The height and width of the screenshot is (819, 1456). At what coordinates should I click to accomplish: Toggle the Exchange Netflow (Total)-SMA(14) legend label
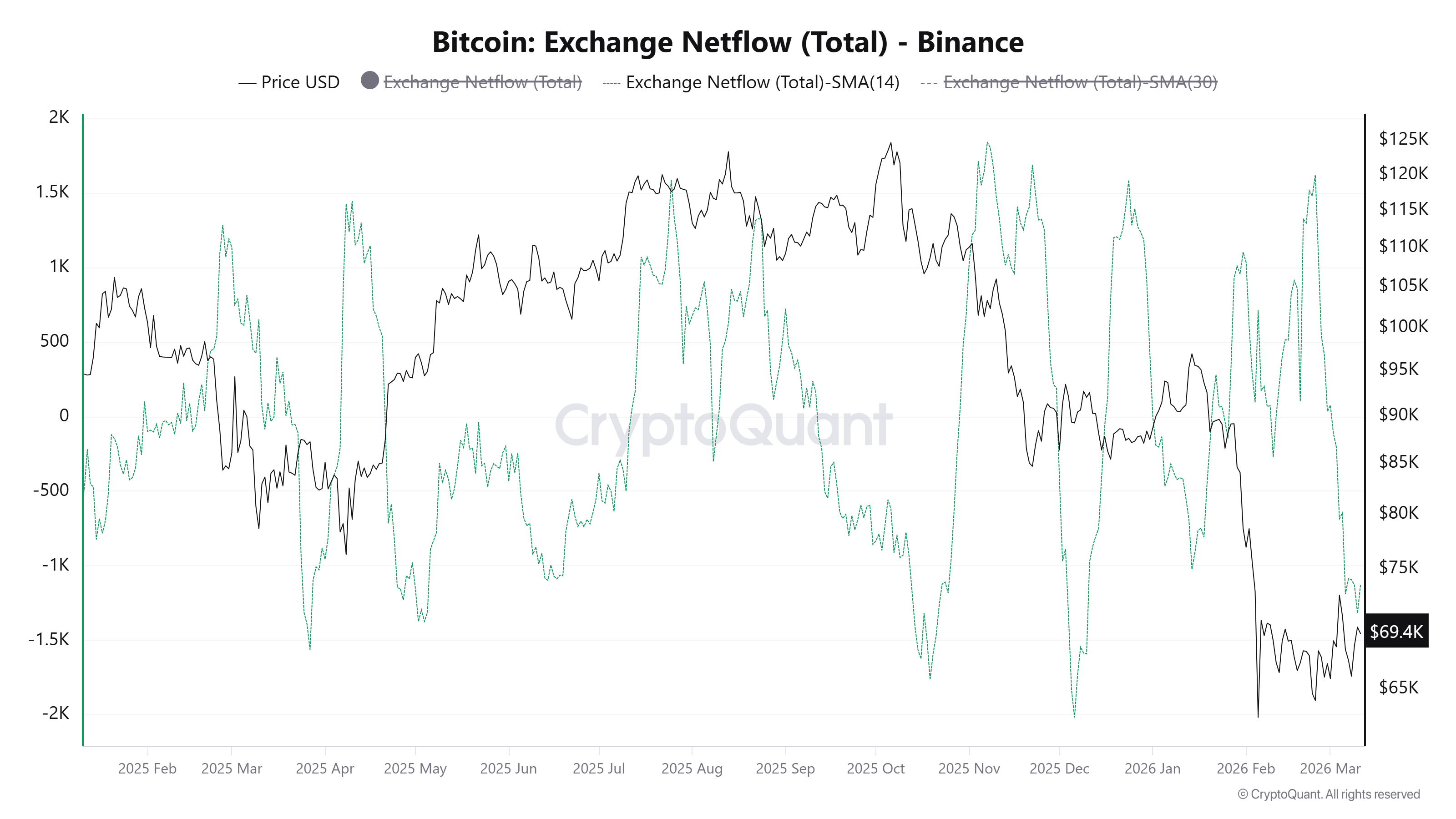click(x=763, y=82)
